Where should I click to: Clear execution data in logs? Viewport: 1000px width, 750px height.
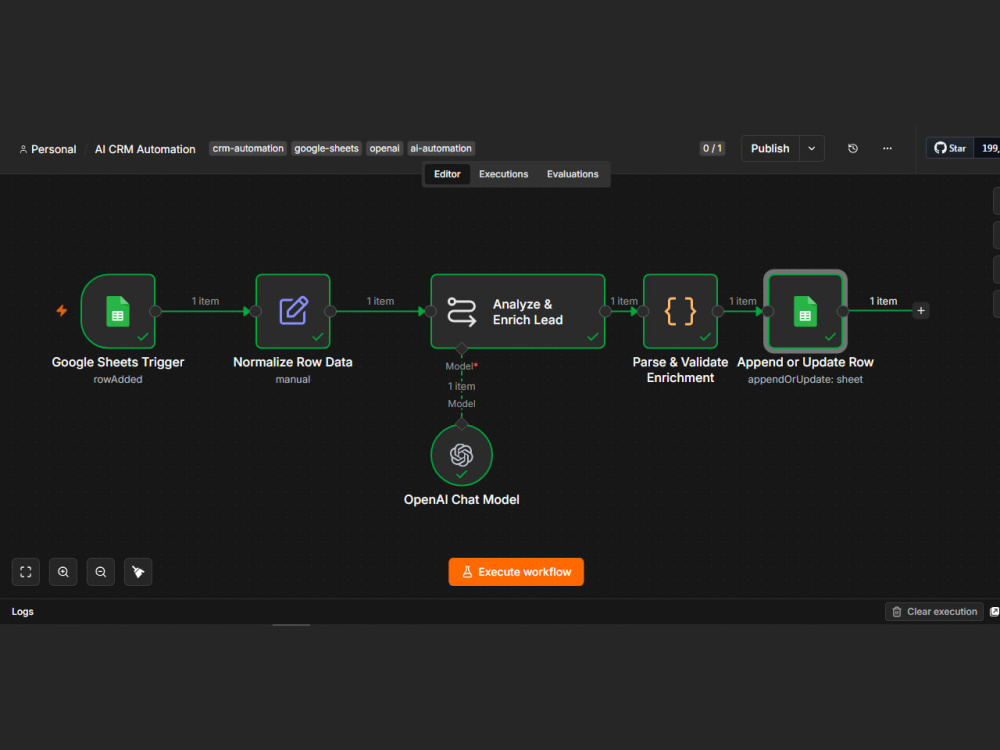[934, 612]
